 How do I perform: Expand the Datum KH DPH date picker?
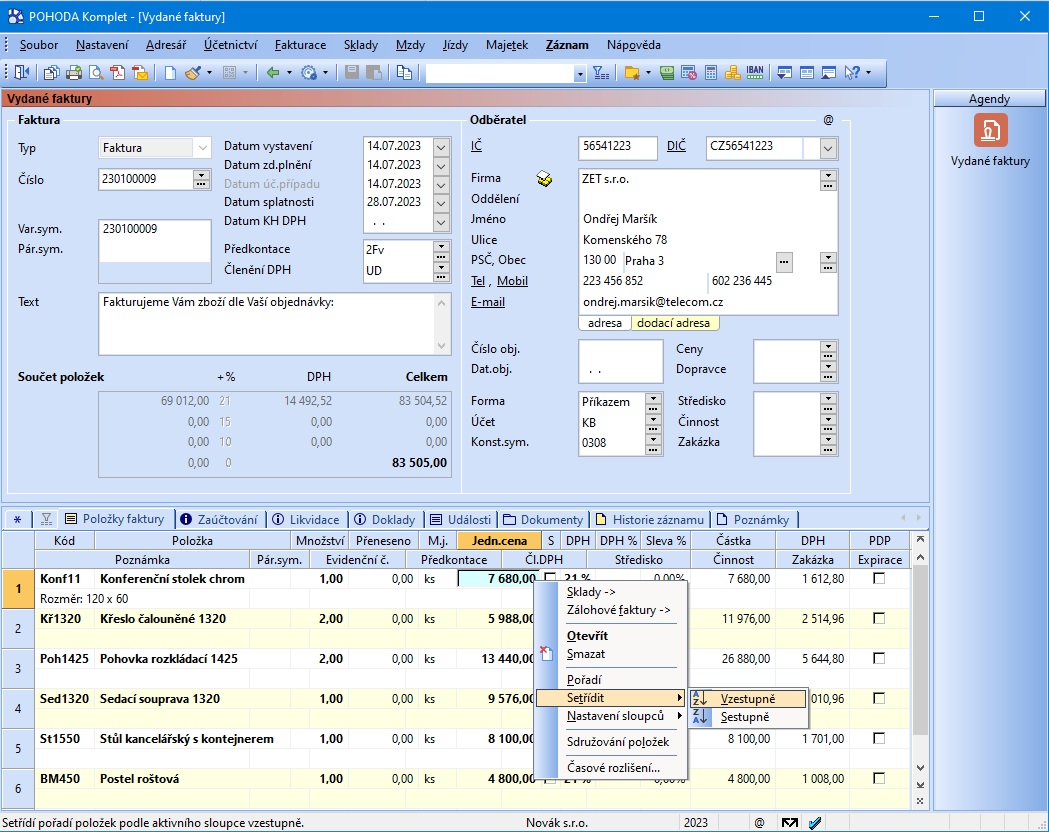pos(441,221)
